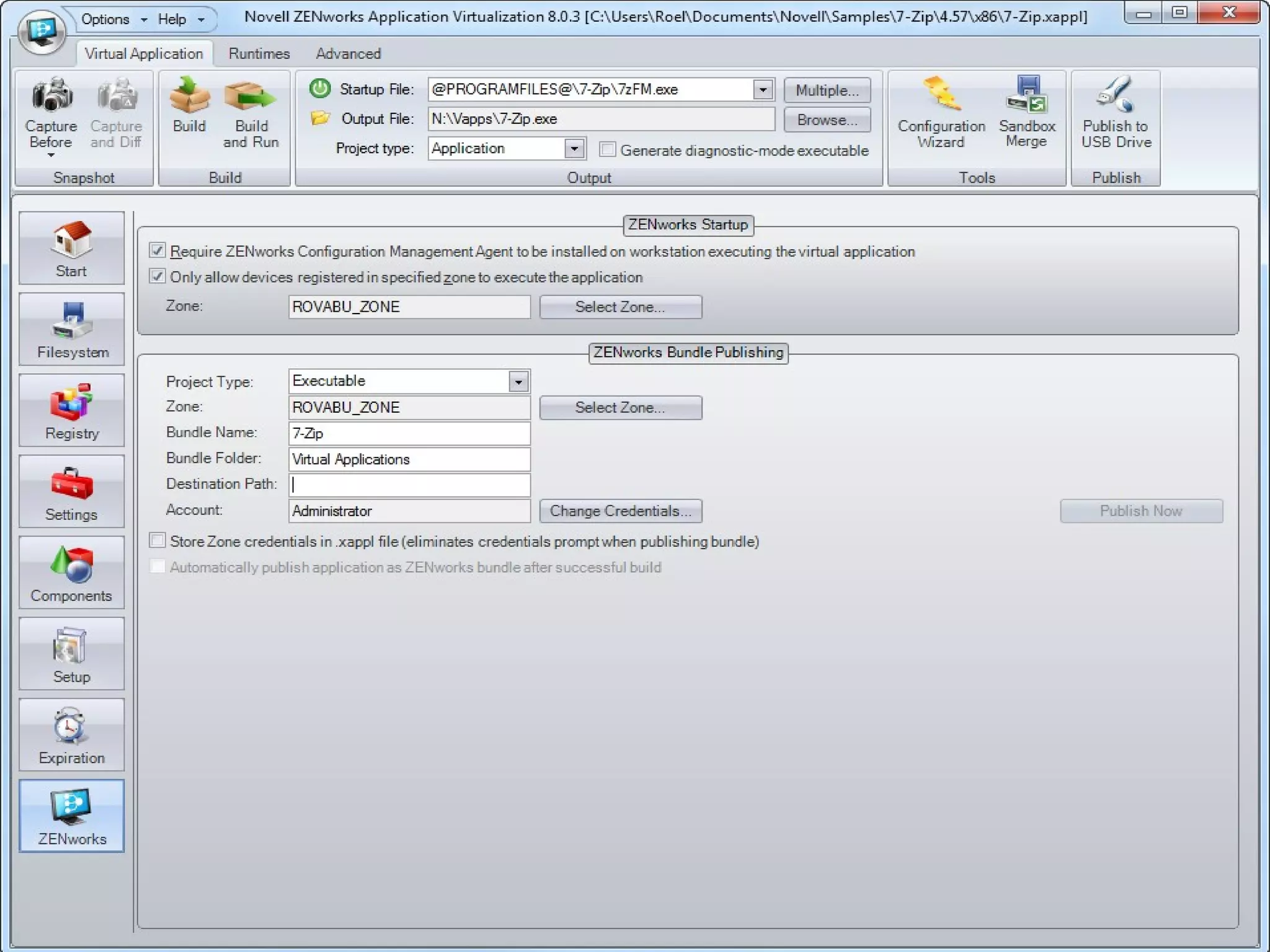Click the Output File path field
The height and width of the screenshot is (952, 1270).
[601, 119]
